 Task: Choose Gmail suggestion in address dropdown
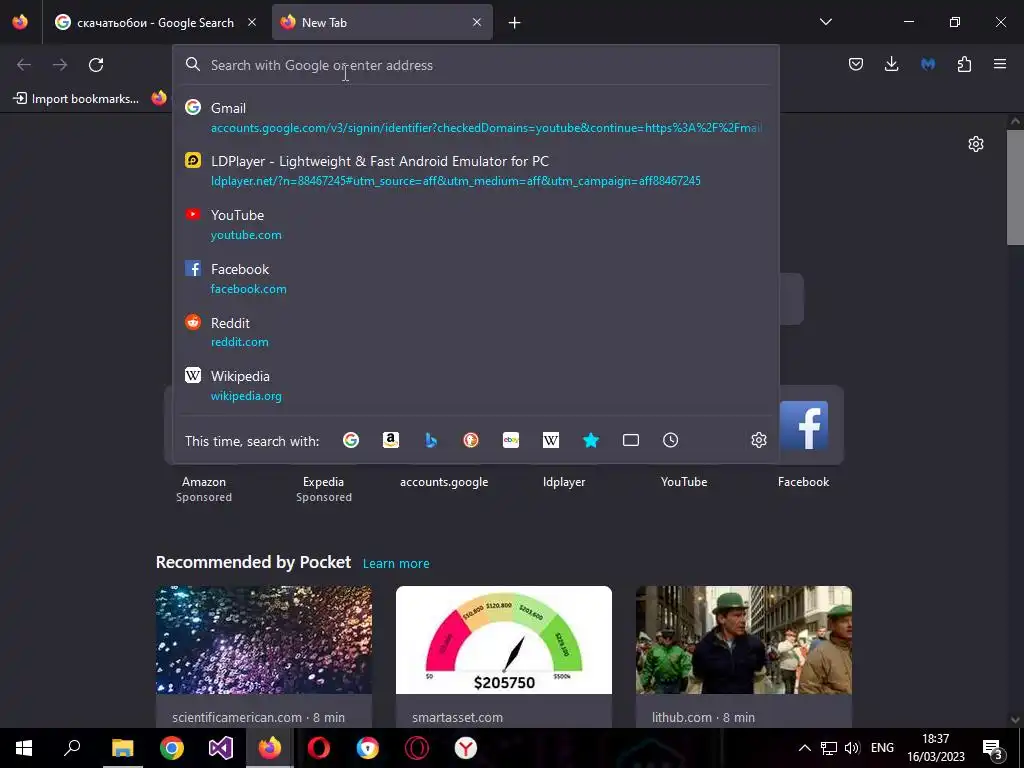(x=475, y=118)
